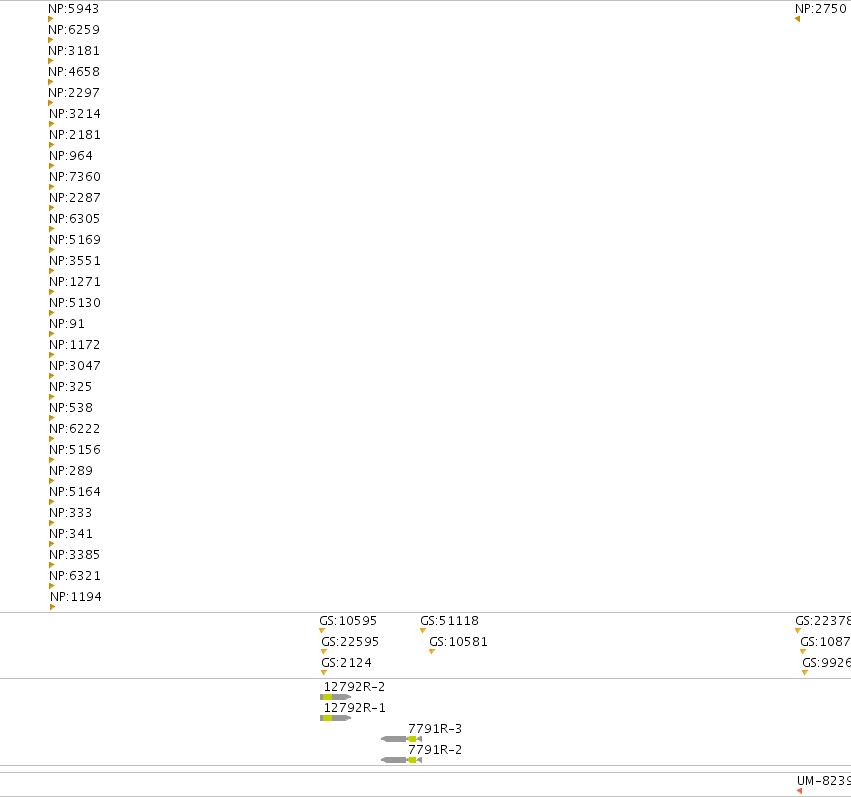The image size is (851, 797).
Task: Select the NP:3551 feature label
Action: pos(75,261)
